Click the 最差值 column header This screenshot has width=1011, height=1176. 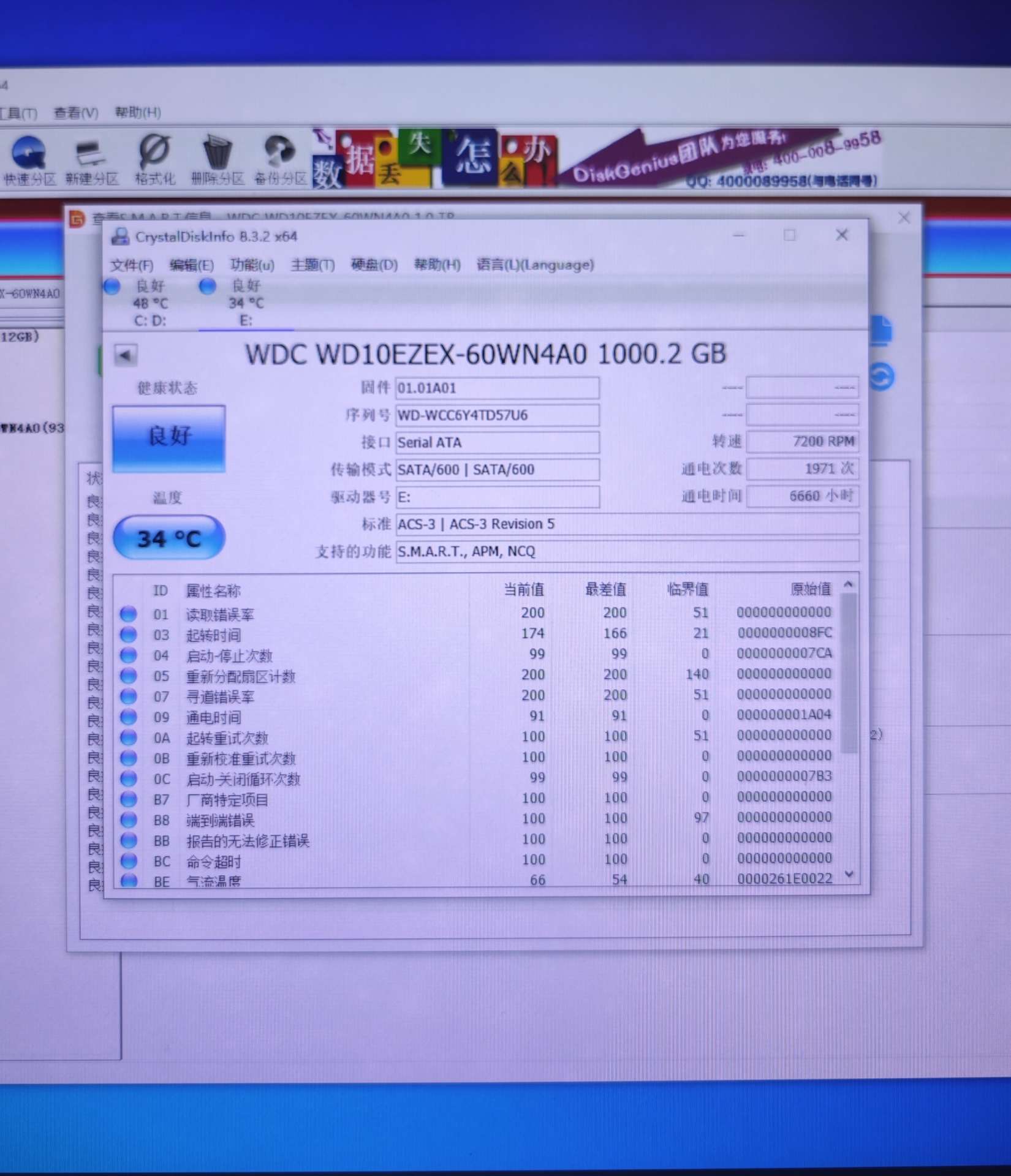(x=605, y=589)
